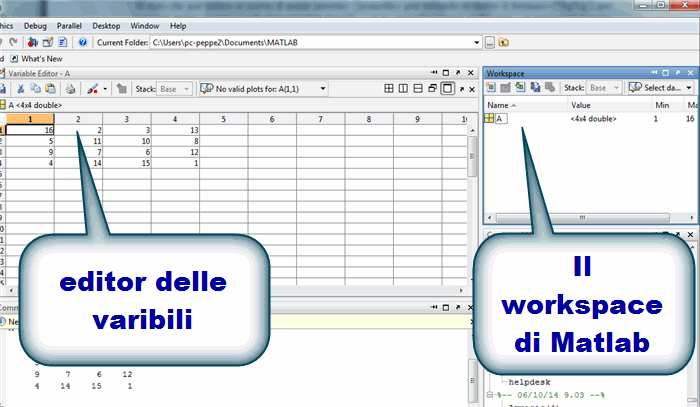Split Variable Editor top/bottom tile icon
This screenshot has width=700, height=407.
(x=418, y=88)
